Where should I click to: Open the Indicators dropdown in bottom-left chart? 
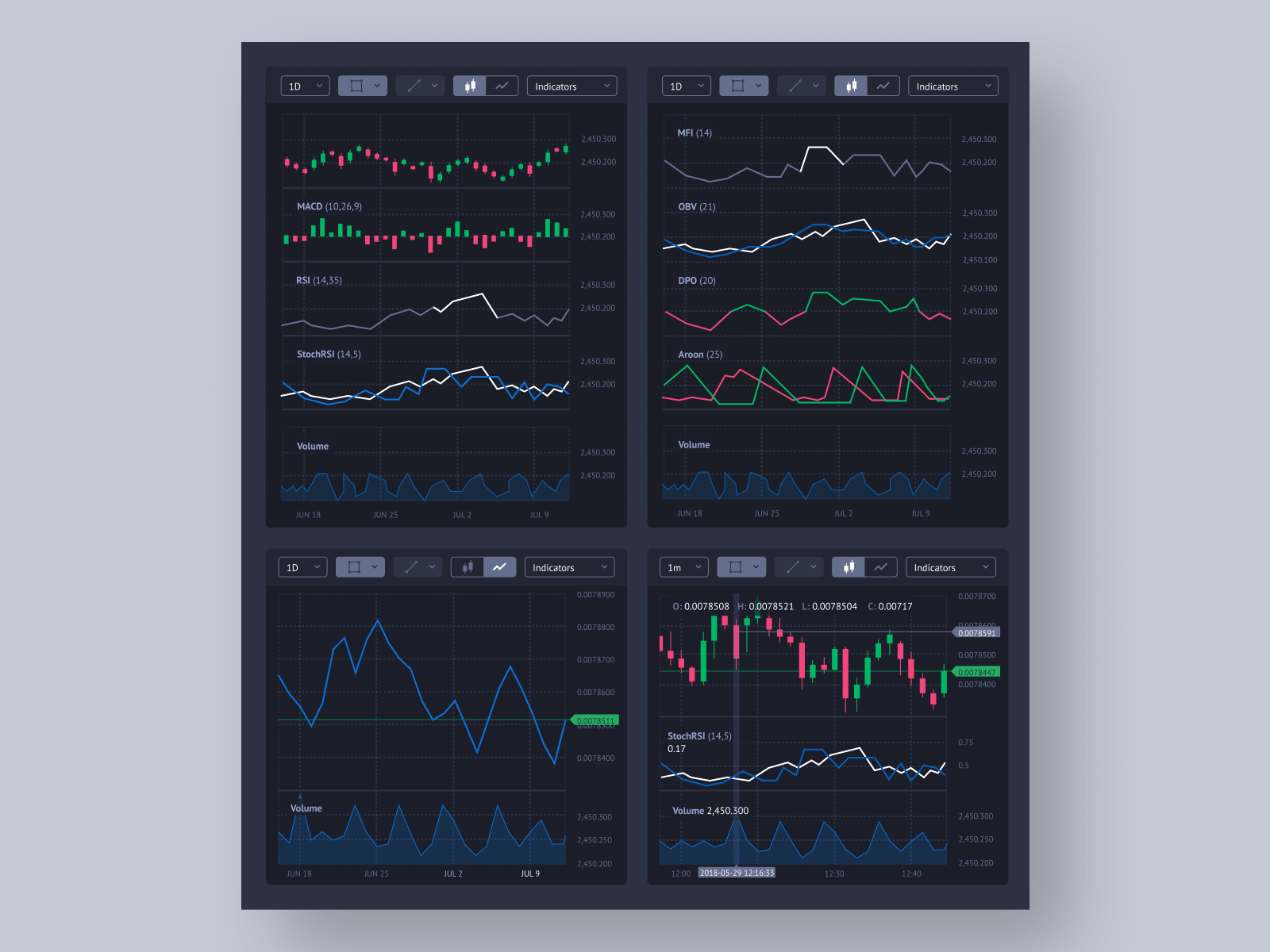569,567
